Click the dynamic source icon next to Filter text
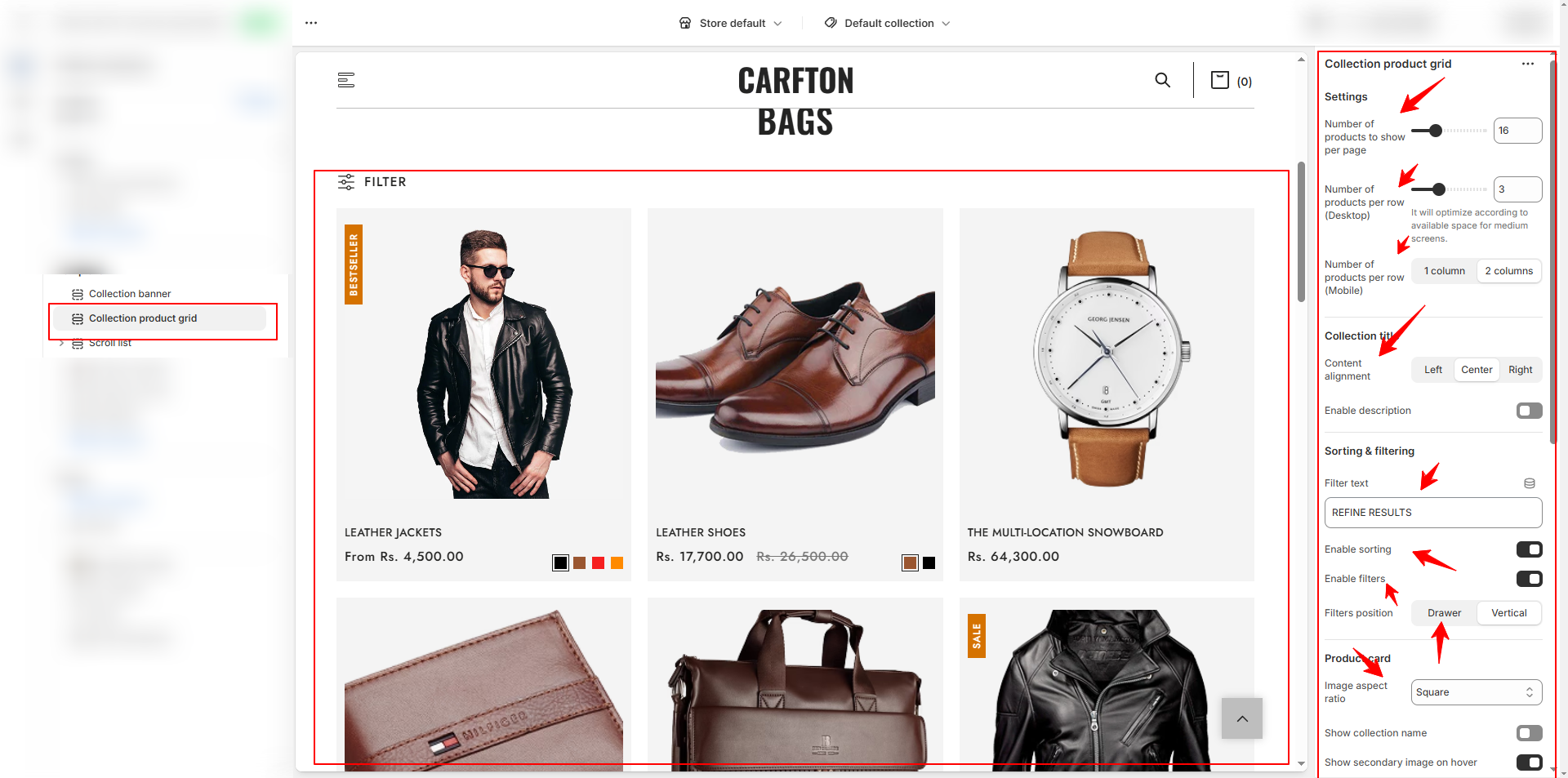 (x=1530, y=483)
